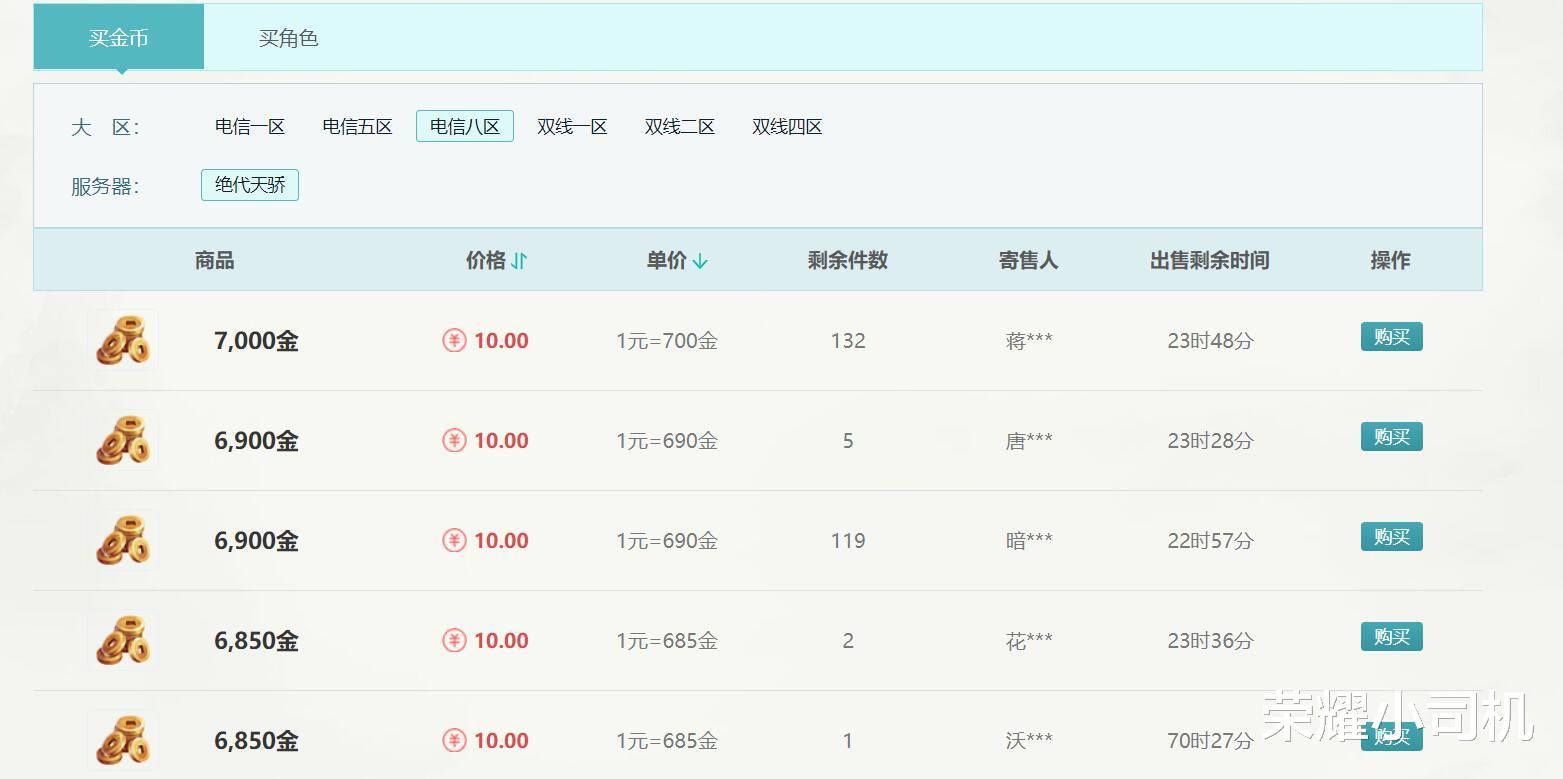The image size is (1563, 779).
Task: Click 购买 on 花***'s 6,850金 listing
Action: tap(1390, 637)
